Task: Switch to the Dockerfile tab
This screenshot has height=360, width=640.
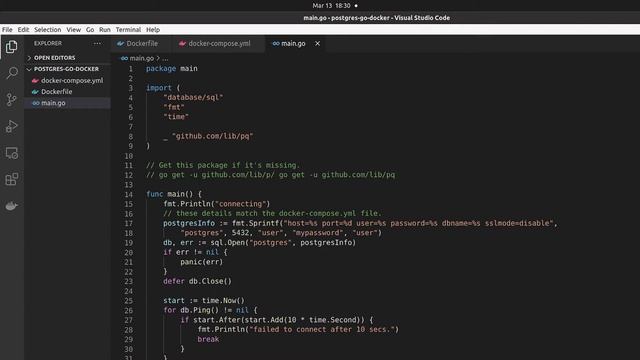Action: (x=141, y=43)
